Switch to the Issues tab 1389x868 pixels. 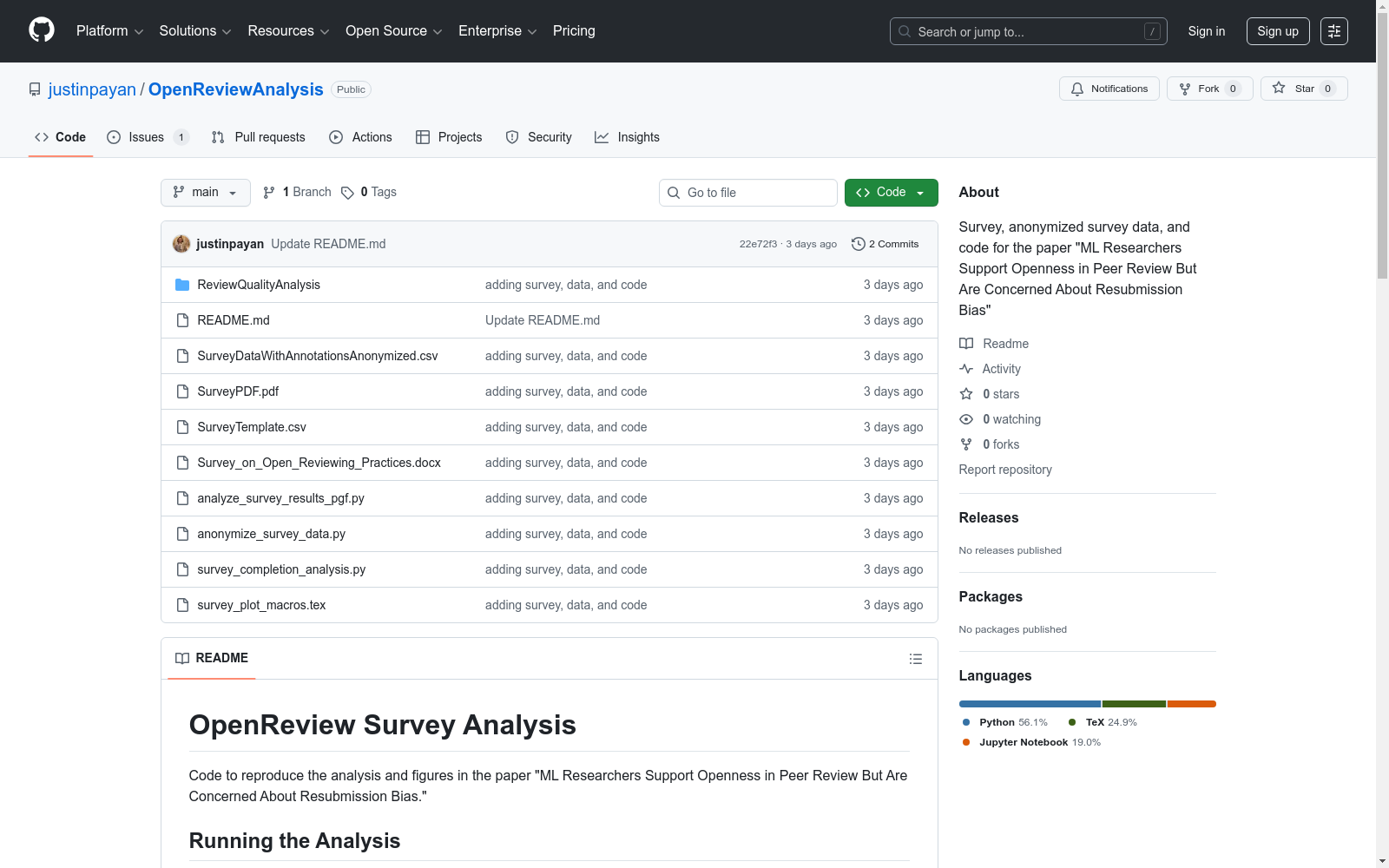148,137
